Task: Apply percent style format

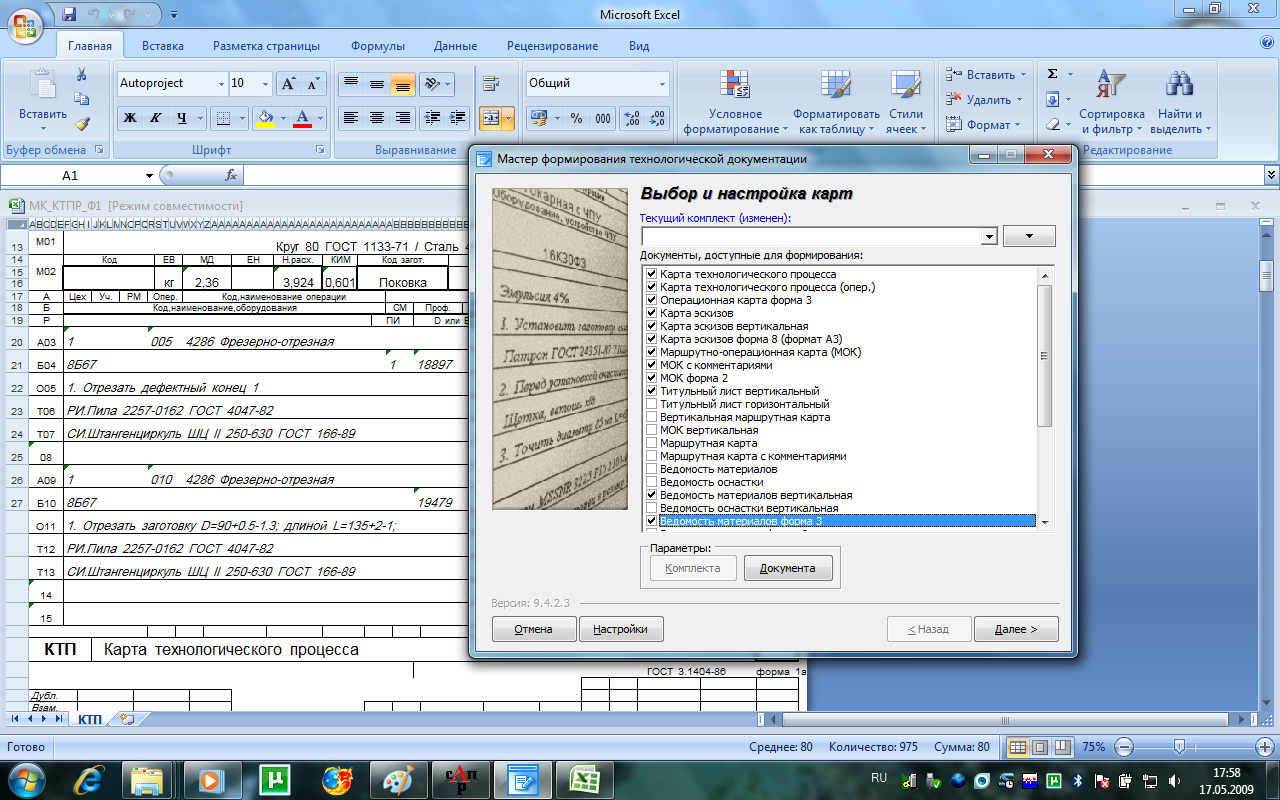Action: [576, 118]
